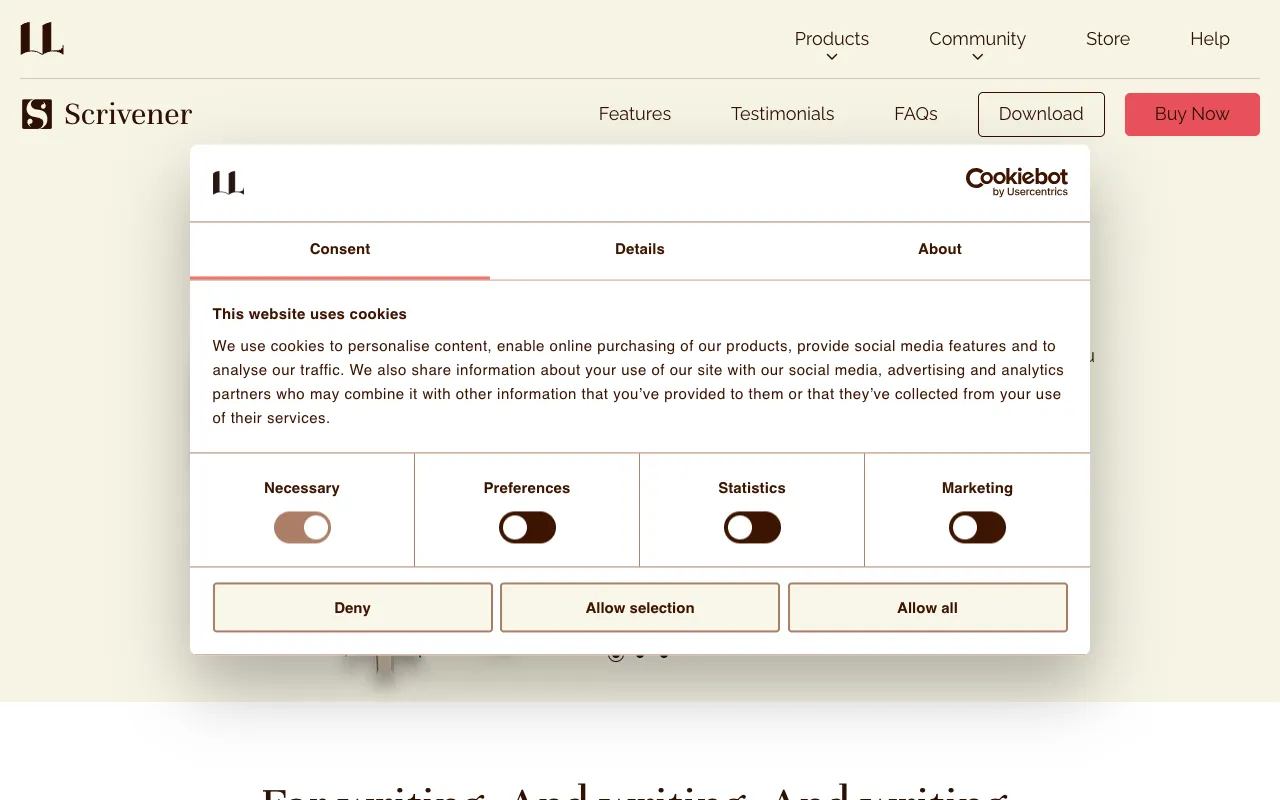Switch to the About tab

(x=939, y=249)
